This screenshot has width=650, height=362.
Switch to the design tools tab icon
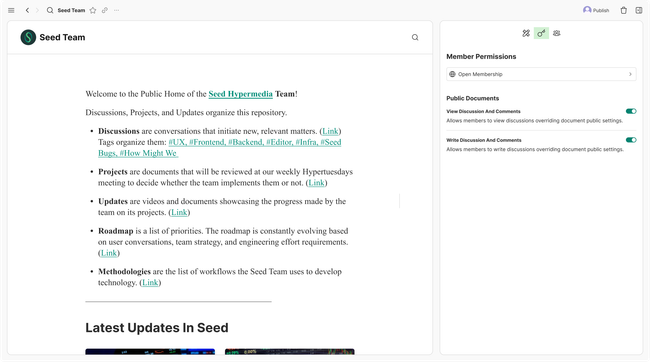(x=526, y=33)
